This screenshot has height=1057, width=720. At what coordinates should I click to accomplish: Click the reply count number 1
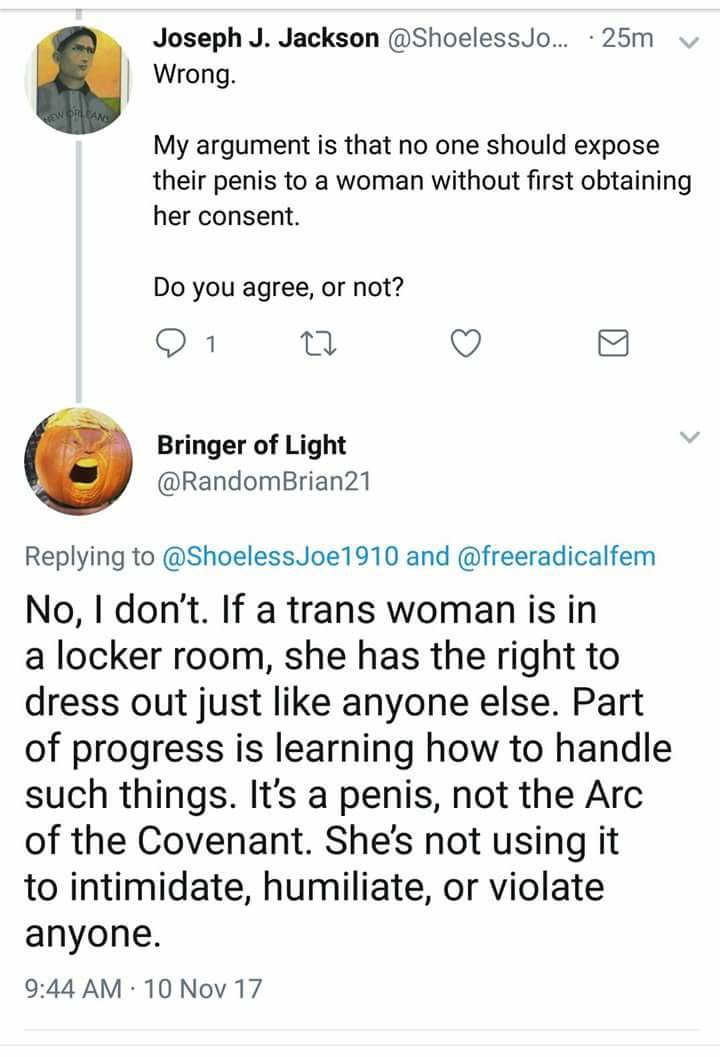pos(209,346)
